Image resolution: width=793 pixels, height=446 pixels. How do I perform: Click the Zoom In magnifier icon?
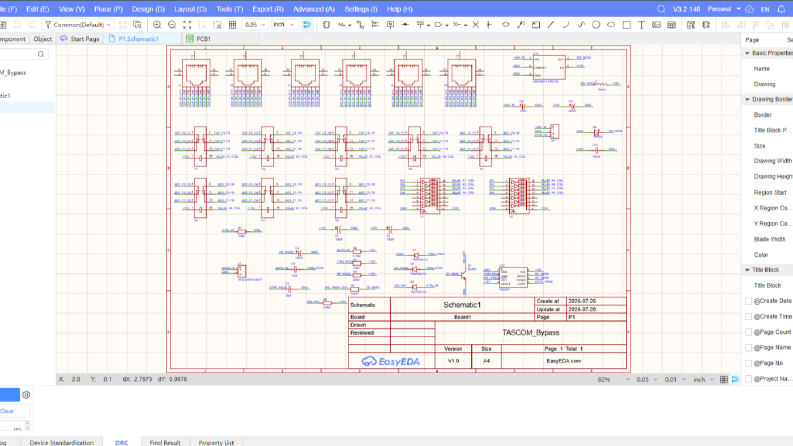[x=157, y=25]
